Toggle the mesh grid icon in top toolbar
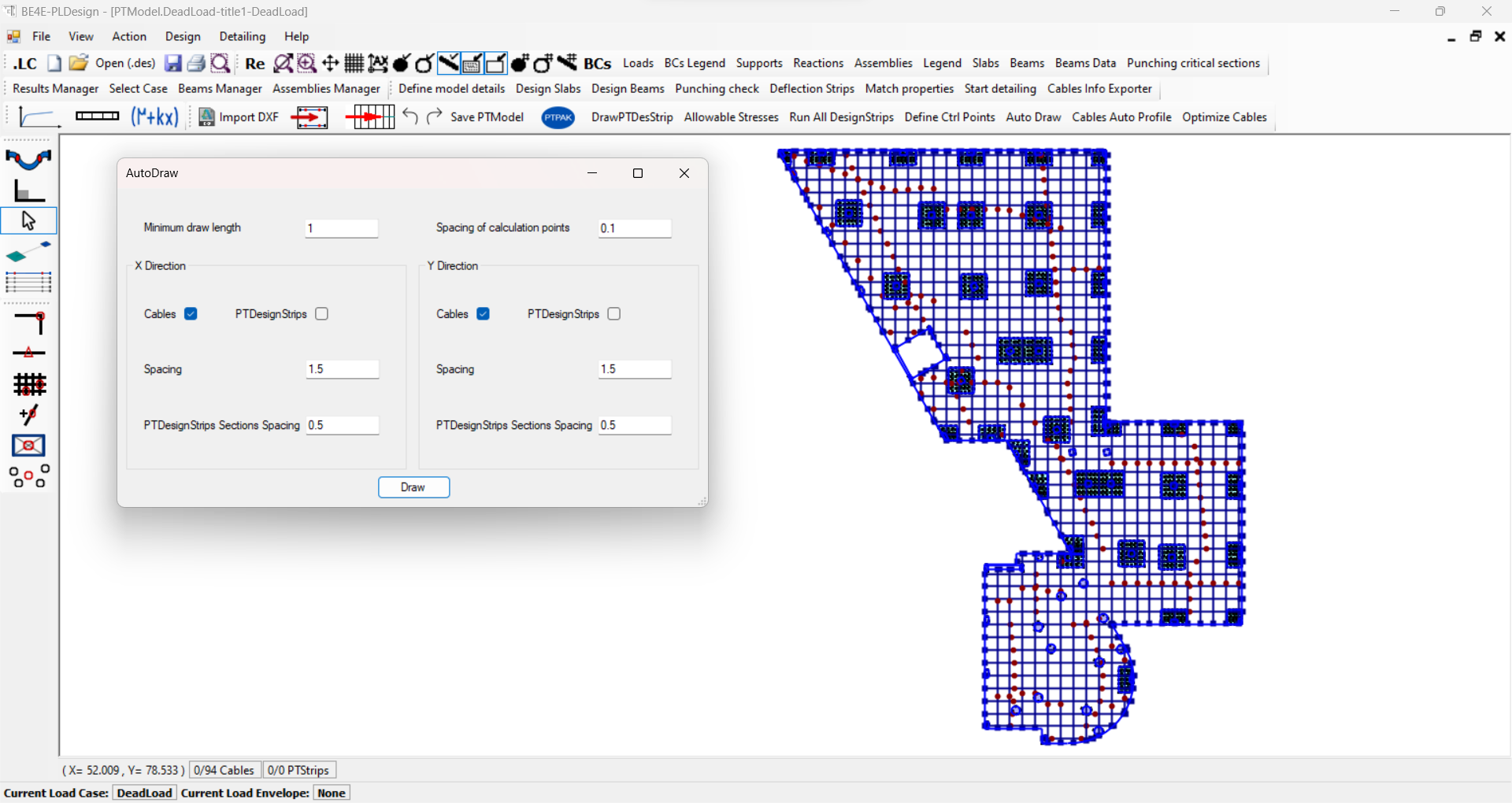Screen dimensions: 1512x803 tap(354, 64)
